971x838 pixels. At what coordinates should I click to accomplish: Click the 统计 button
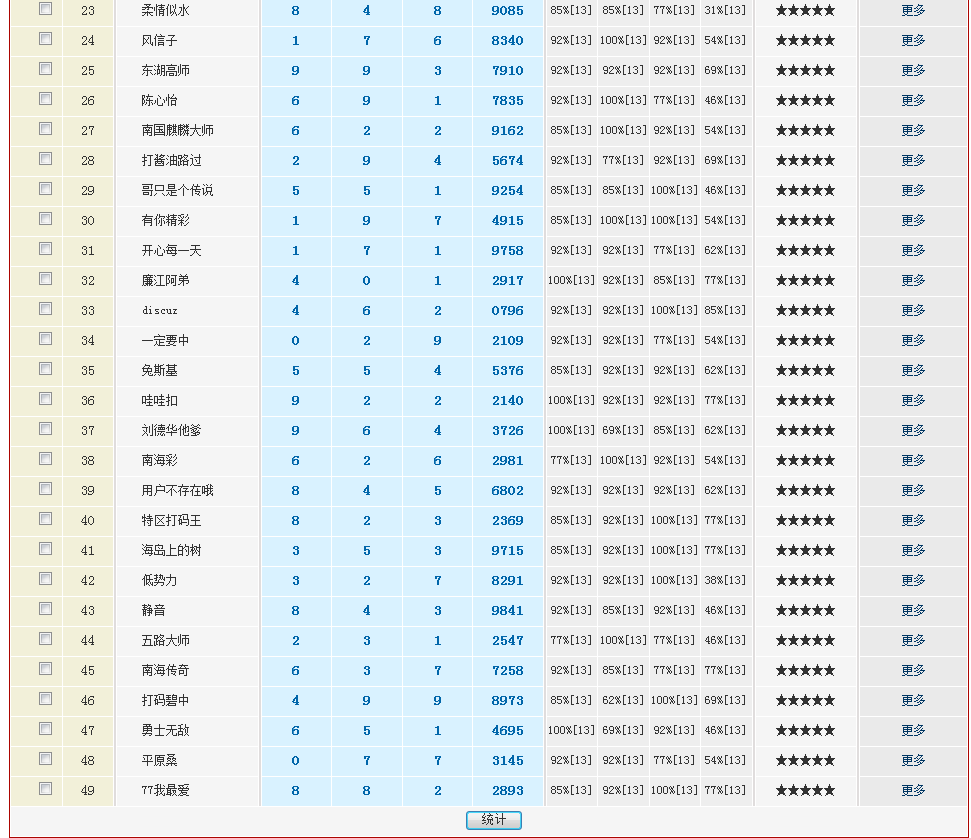coord(493,820)
